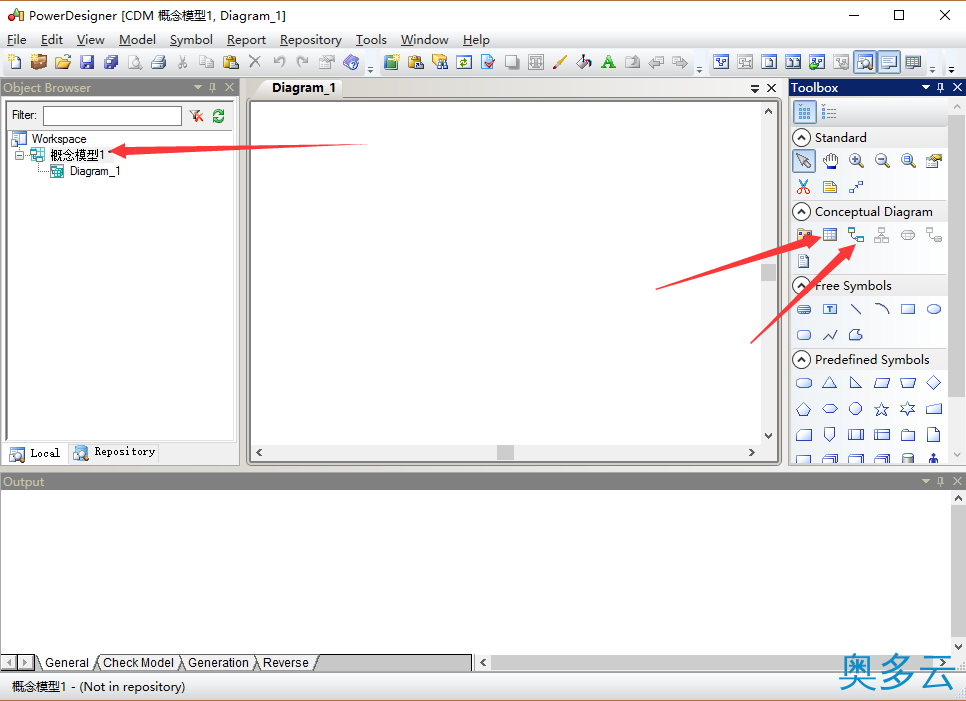966x701 pixels.
Task: Pick the five-point star predefined symbol
Action: (882, 409)
